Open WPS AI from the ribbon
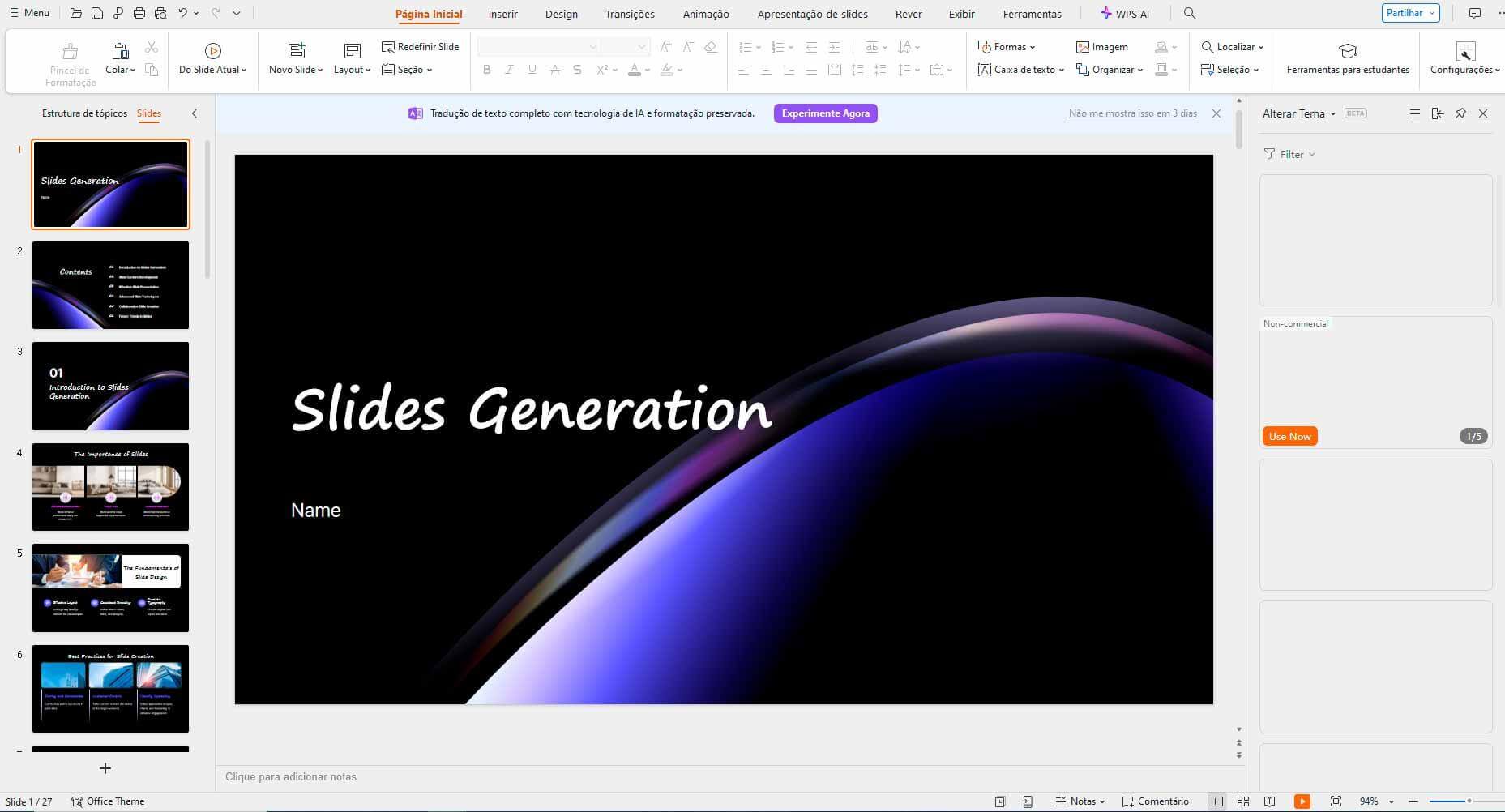 [x=1127, y=13]
